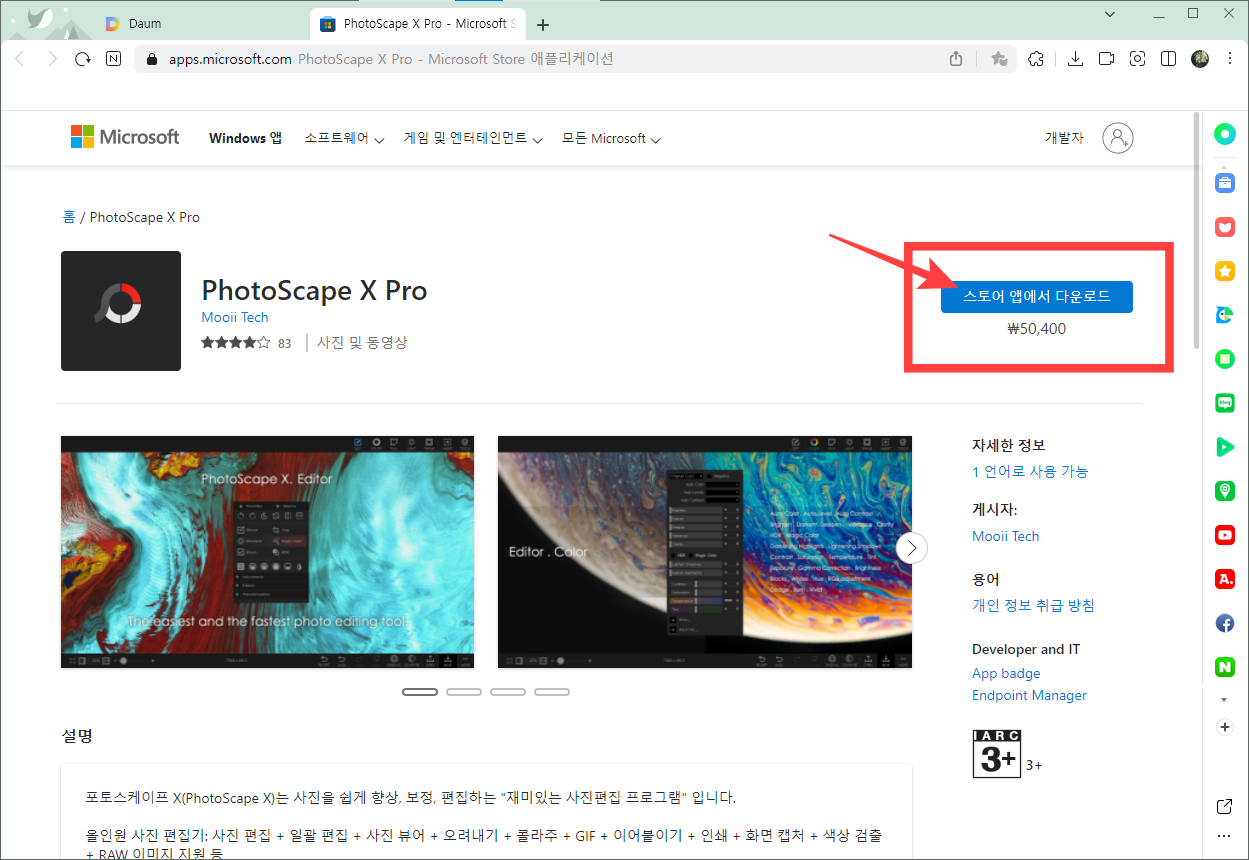Click the App badge link
Screen dimensions: 1249x860
(x=1006, y=673)
